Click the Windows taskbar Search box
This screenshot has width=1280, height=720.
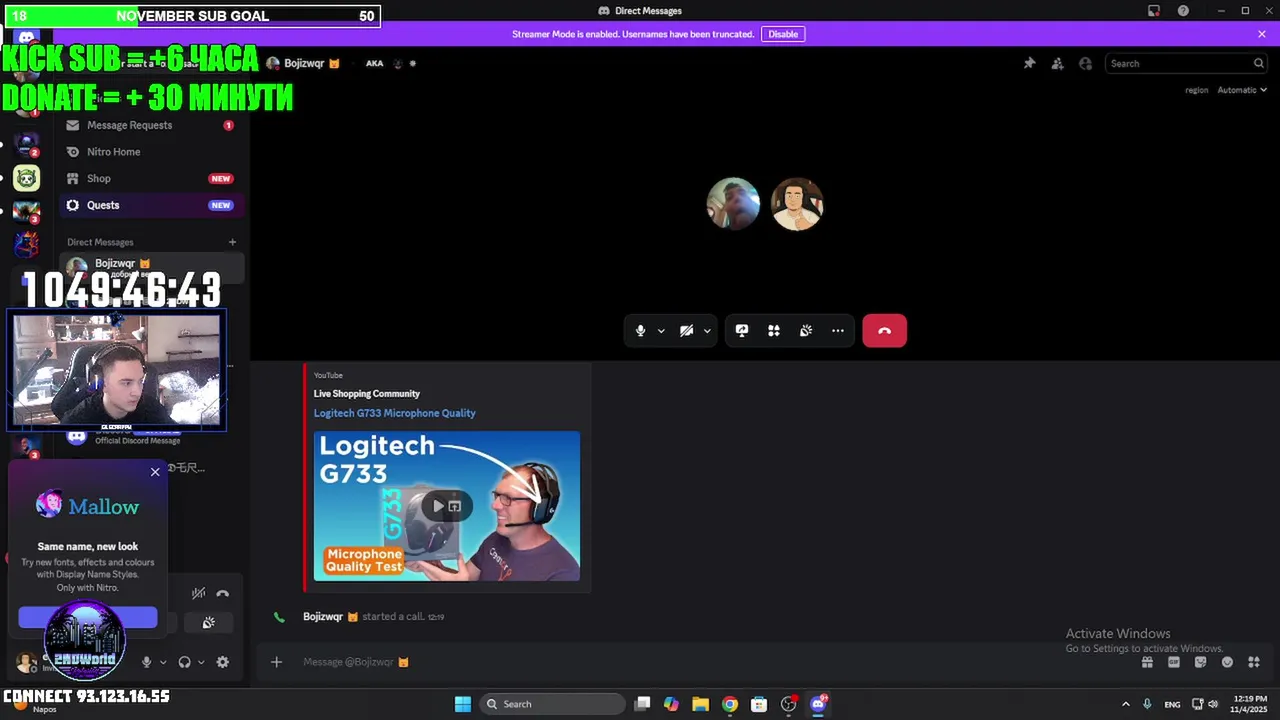click(x=550, y=704)
